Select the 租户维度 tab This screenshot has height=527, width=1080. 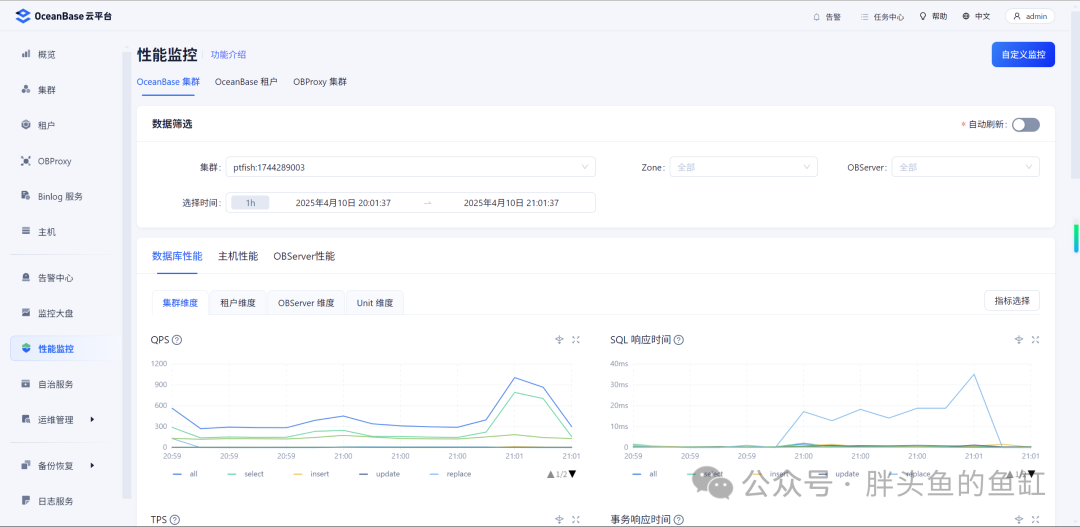[238, 302]
